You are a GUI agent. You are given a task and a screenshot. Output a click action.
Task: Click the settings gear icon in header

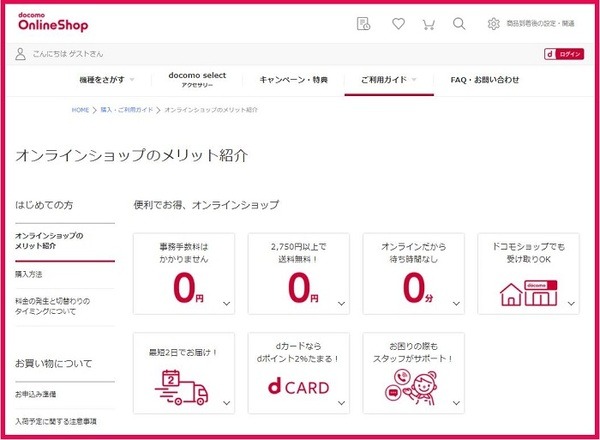493,24
